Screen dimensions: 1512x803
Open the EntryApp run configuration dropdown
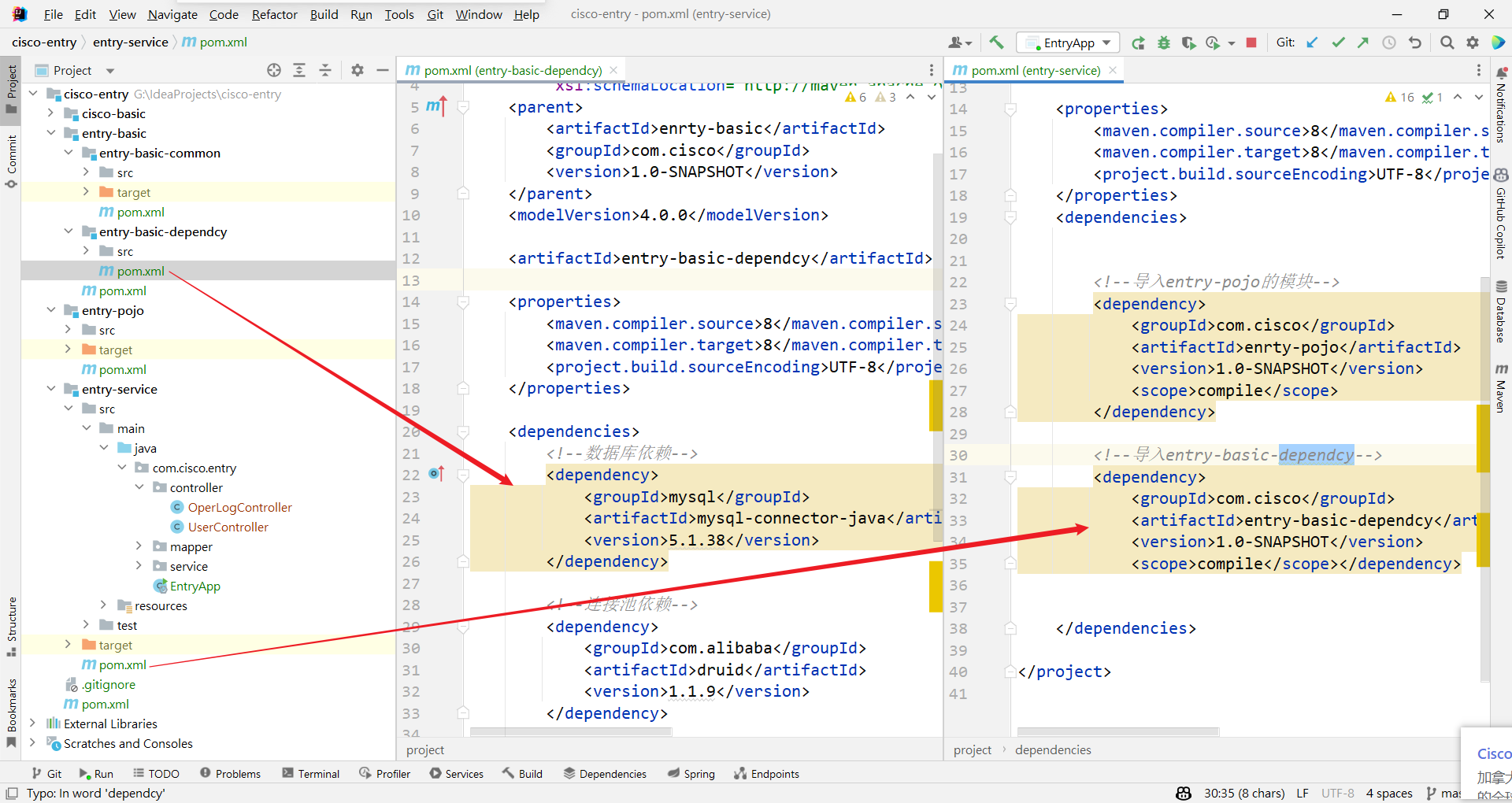[1068, 43]
